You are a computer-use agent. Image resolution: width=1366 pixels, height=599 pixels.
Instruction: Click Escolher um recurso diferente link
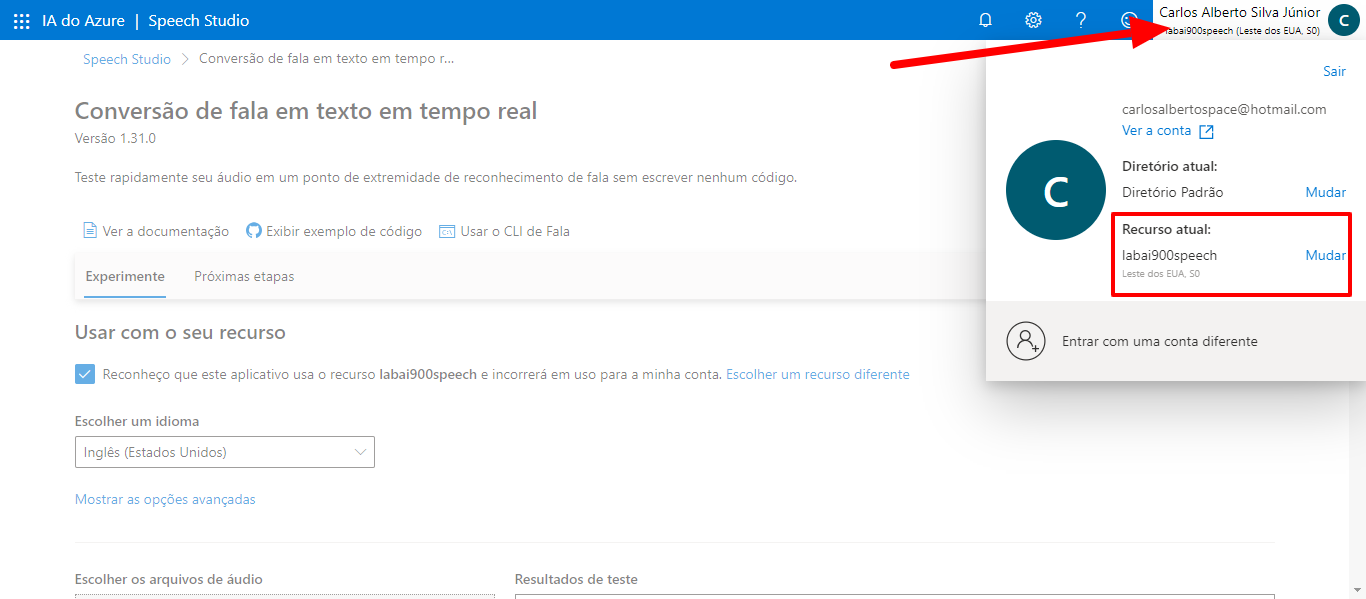click(x=818, y=374)
